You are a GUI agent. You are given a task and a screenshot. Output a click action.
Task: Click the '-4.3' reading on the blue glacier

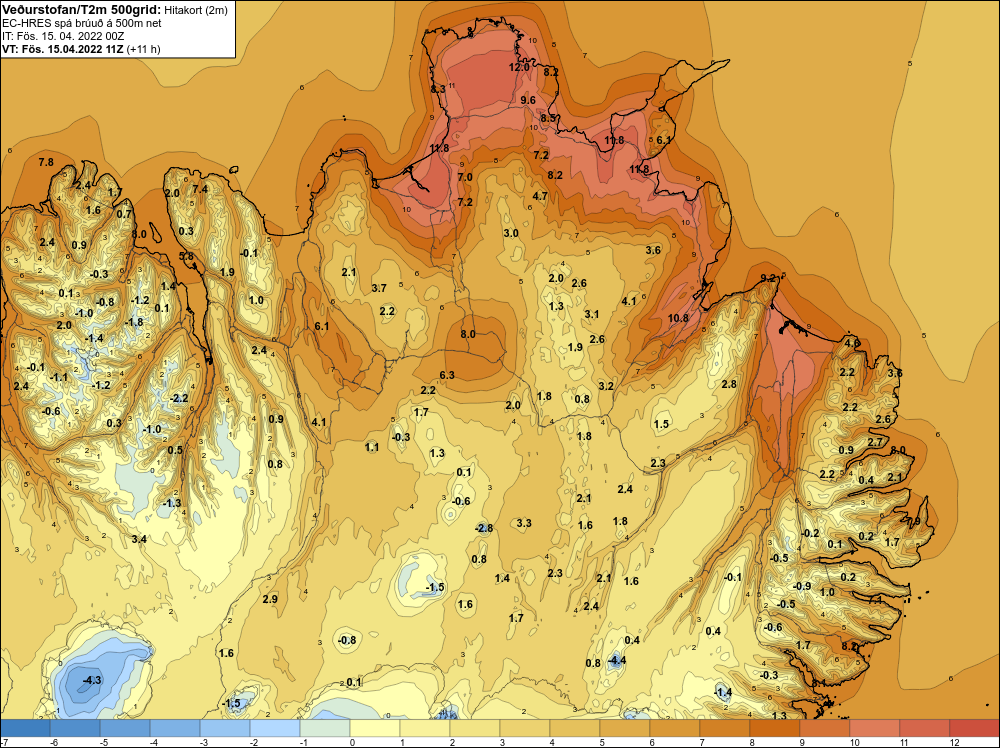coord(91,680)
